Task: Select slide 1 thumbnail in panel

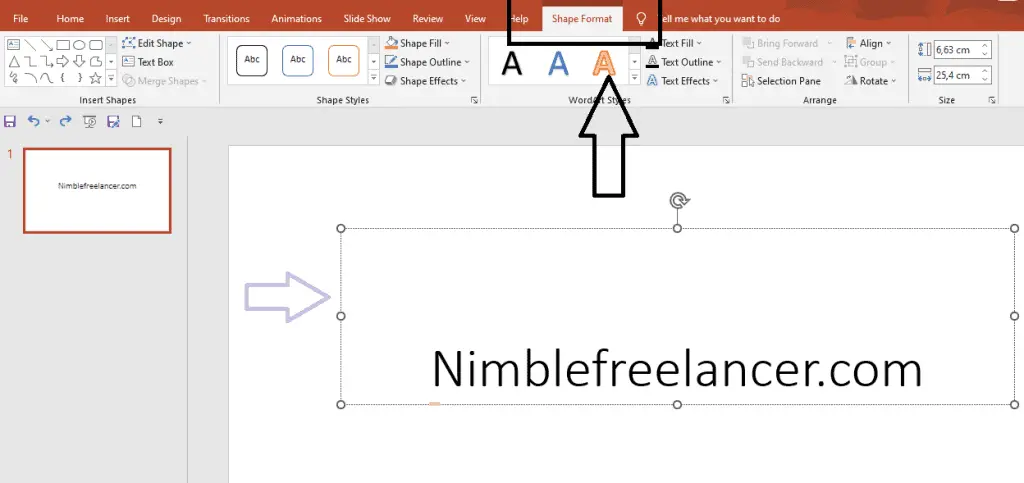Action: (x=97, y=190)
